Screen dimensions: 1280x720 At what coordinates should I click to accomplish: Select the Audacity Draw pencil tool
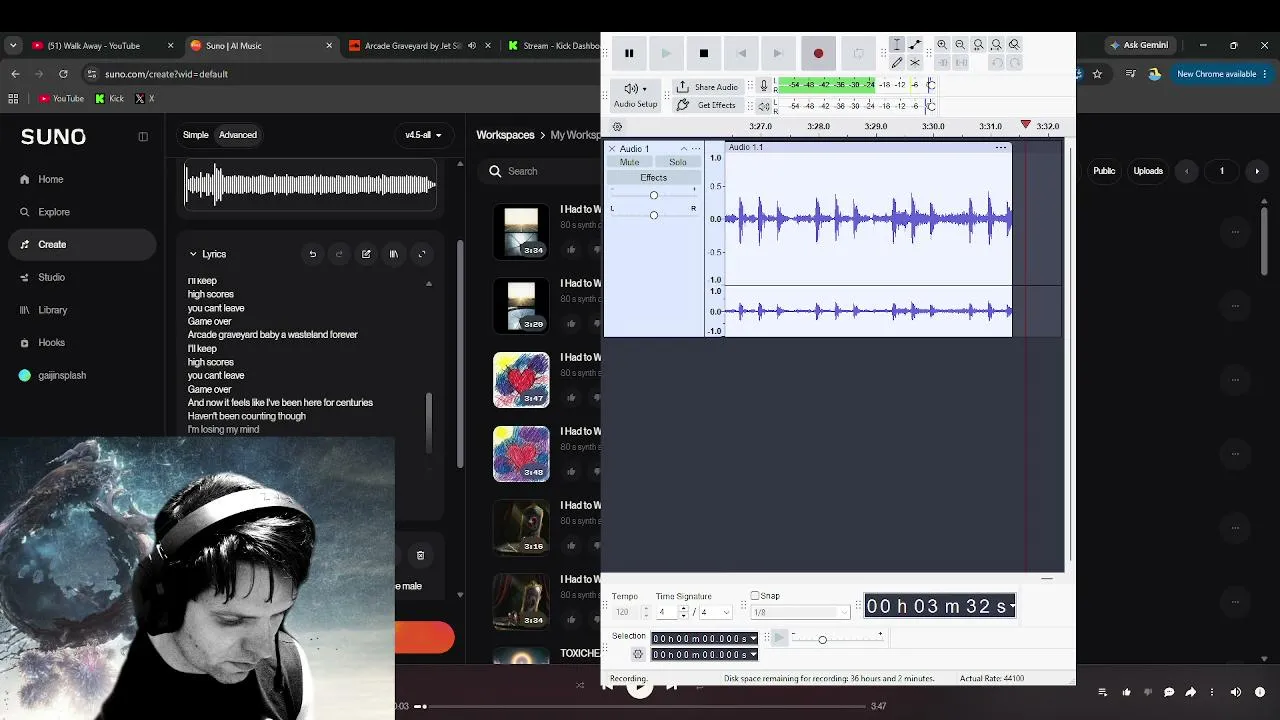pos(897,63)
